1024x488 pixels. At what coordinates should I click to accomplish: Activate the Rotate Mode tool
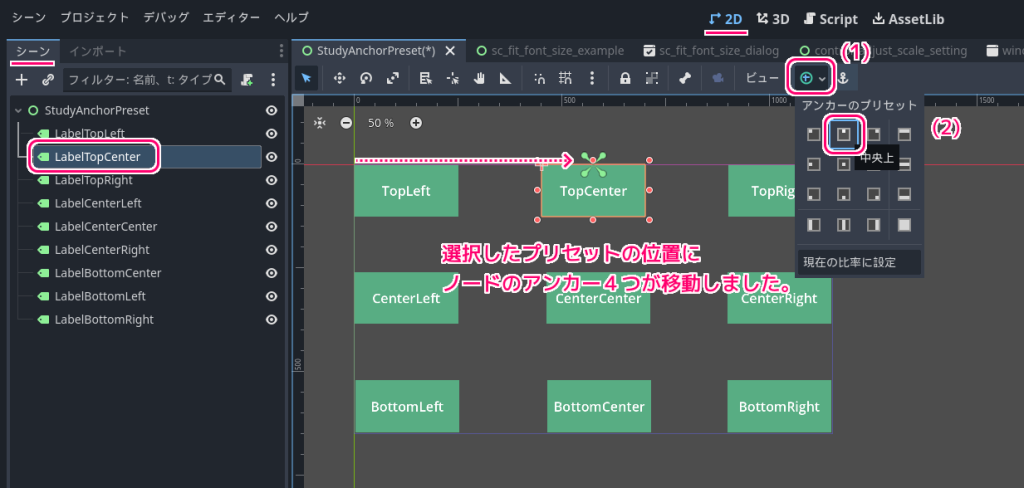[x=366, y=78]
